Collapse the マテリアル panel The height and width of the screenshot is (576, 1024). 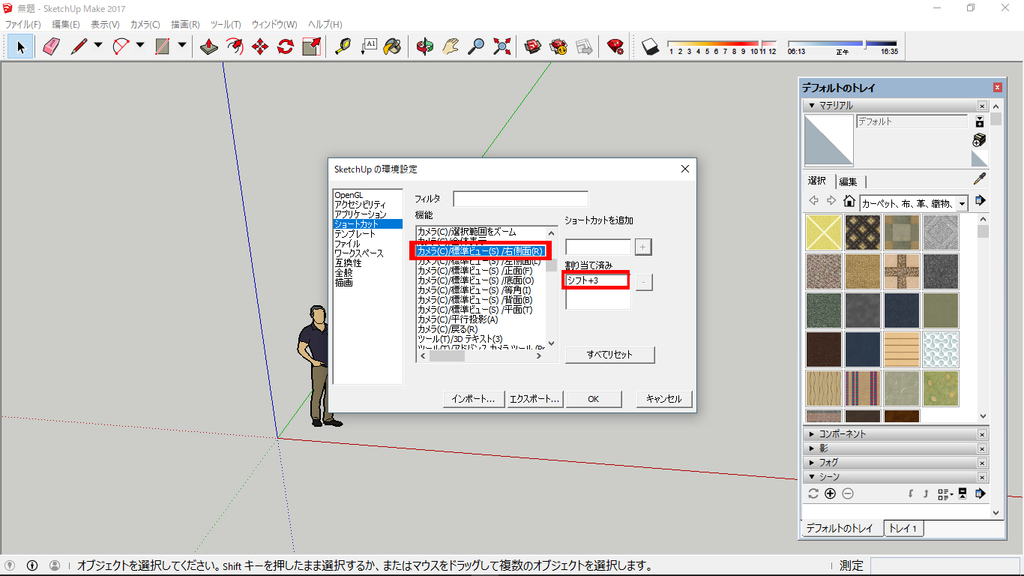tap(812, 105)
